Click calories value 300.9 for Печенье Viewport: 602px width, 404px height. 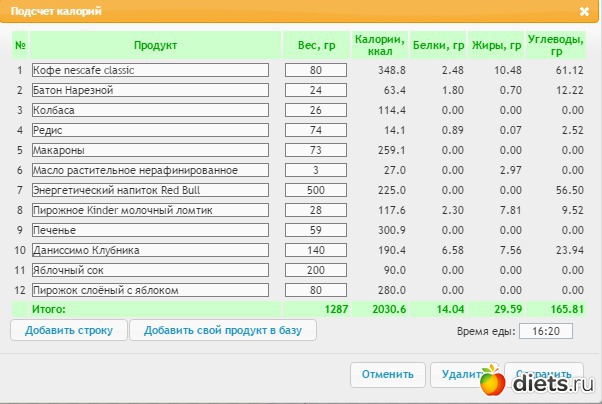[x=392, y=230]
